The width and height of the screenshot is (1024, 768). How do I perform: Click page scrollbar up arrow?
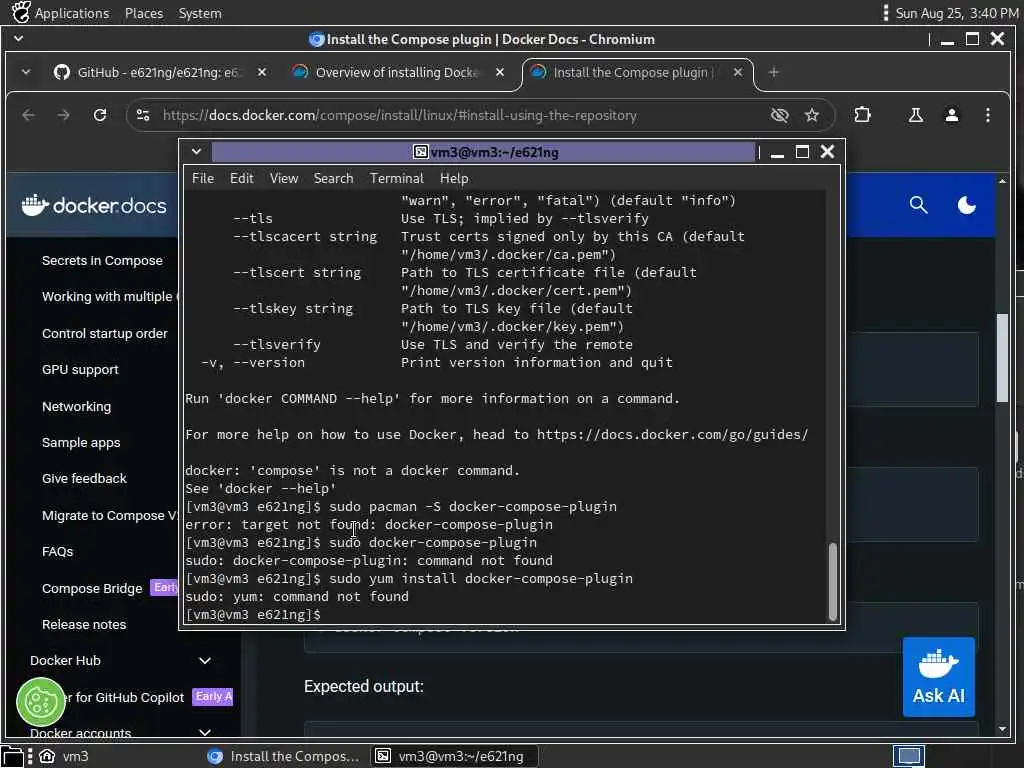pos(1002,181)
